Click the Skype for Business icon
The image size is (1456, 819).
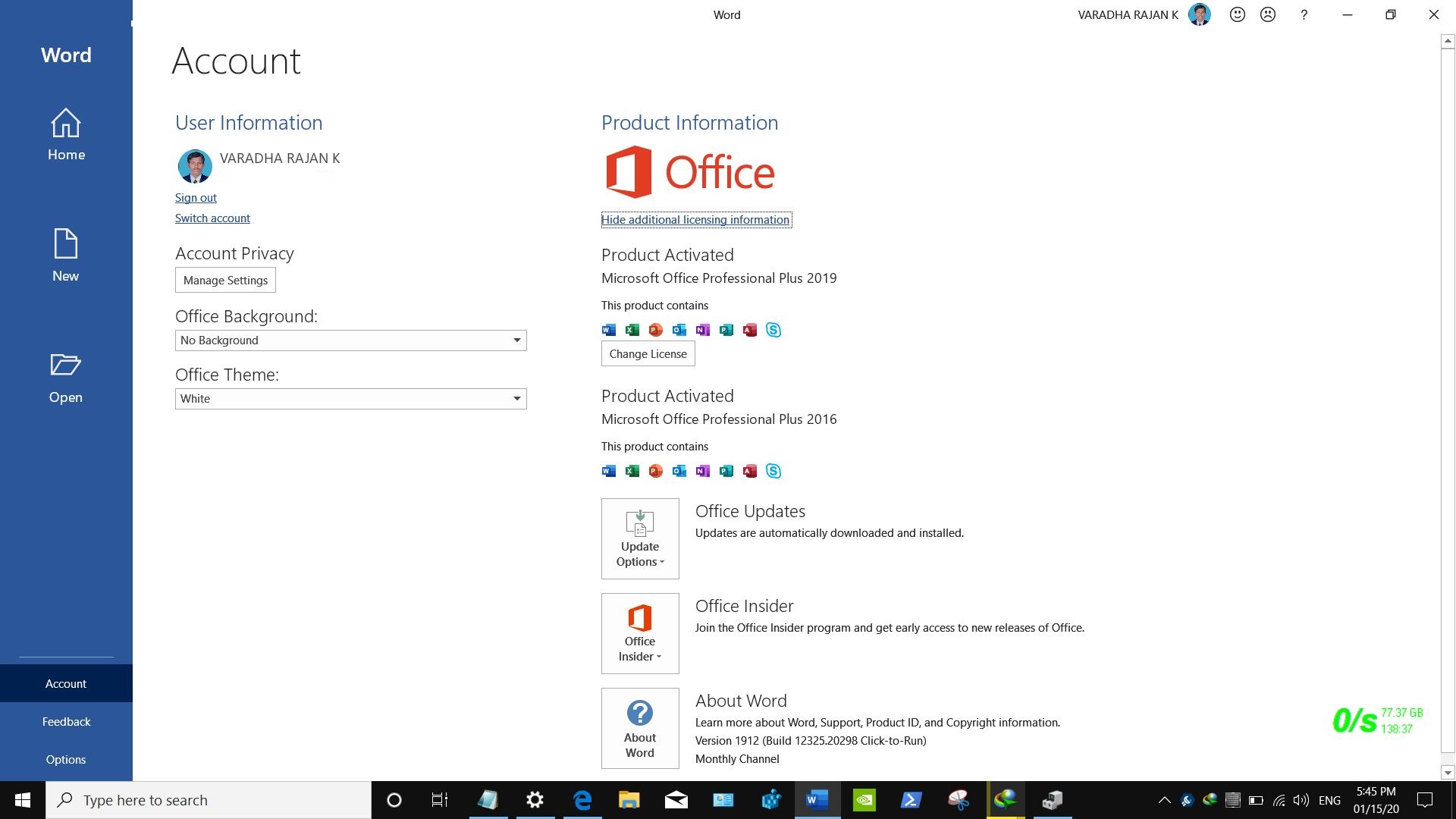[x=773, y=330]
